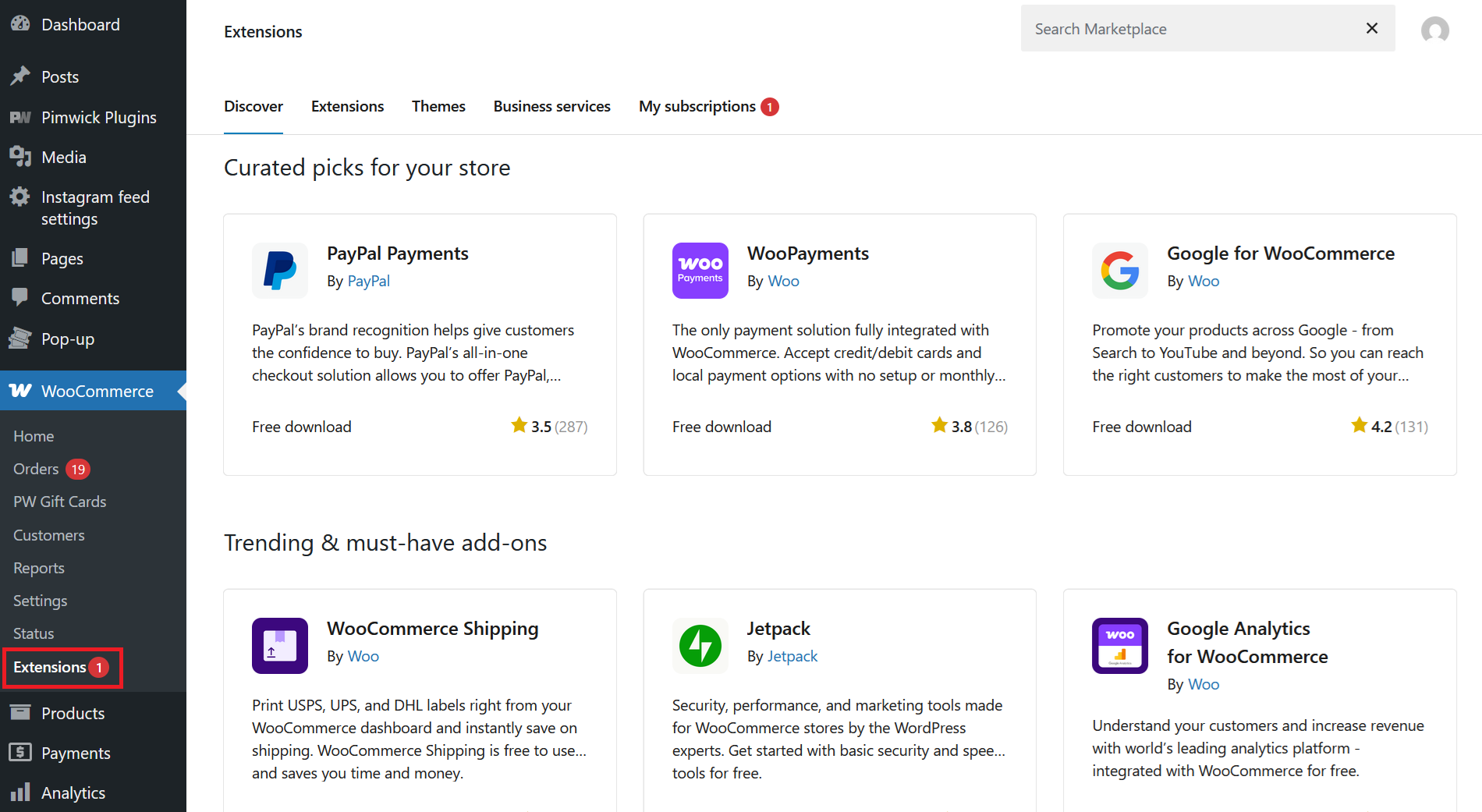
Task: Open the Business services tab
Action: point(551,106)
